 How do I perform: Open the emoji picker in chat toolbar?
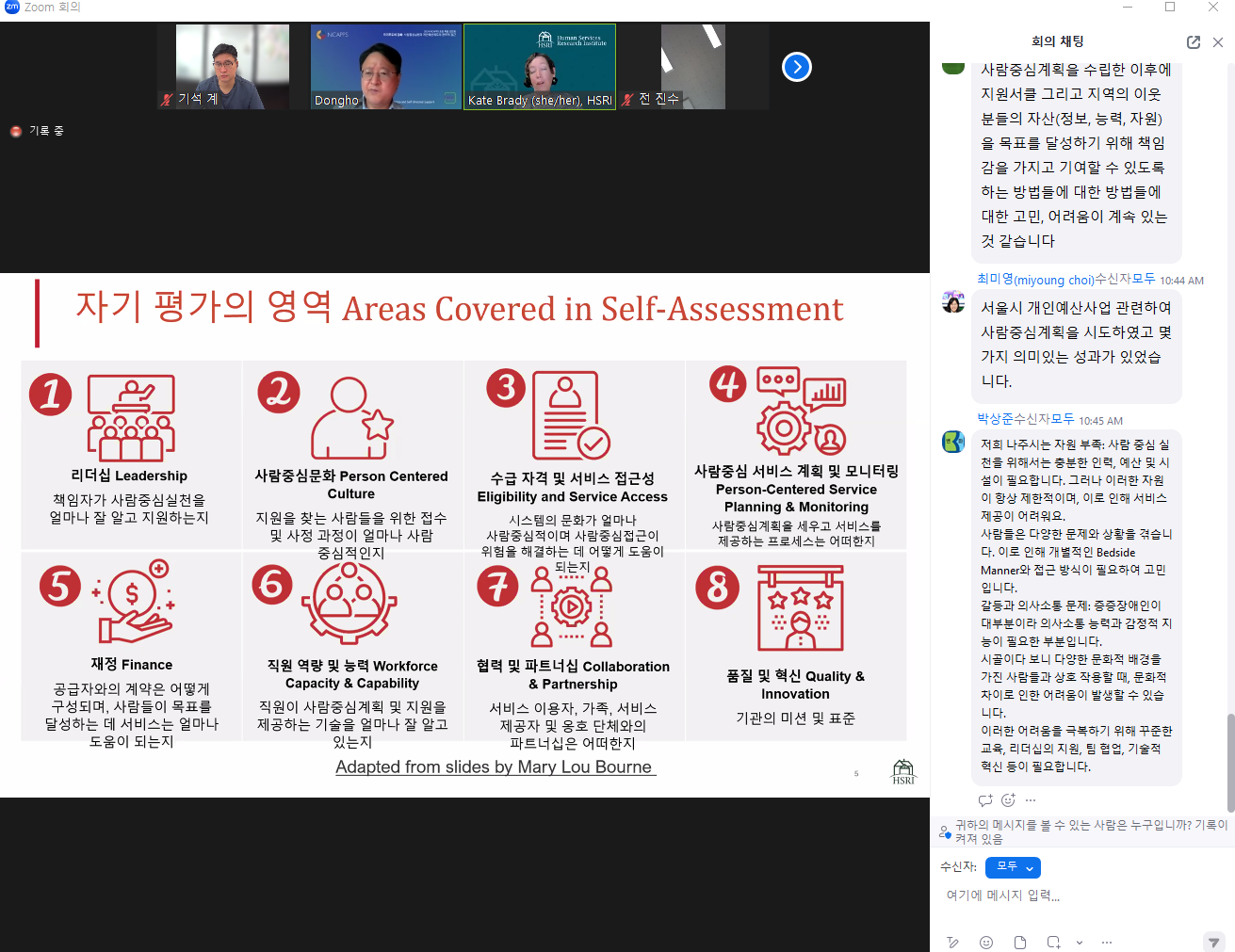tap(986, 943)
